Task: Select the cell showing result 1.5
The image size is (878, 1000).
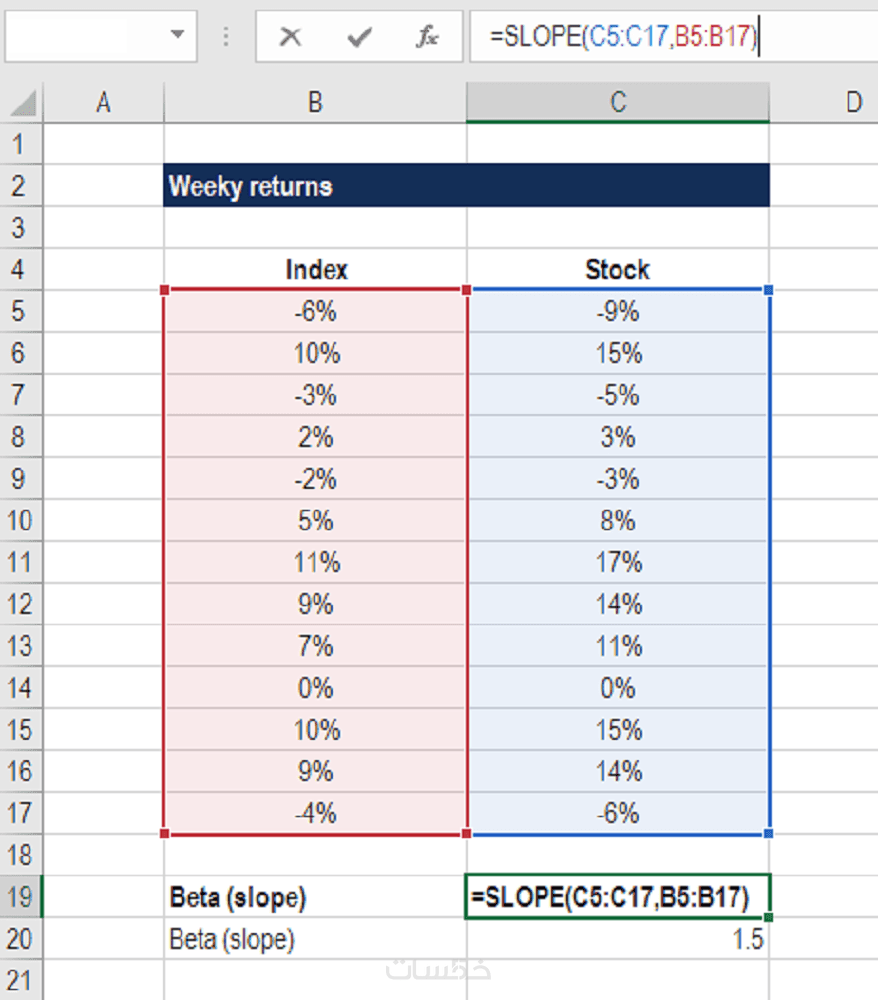Action: 618,940
